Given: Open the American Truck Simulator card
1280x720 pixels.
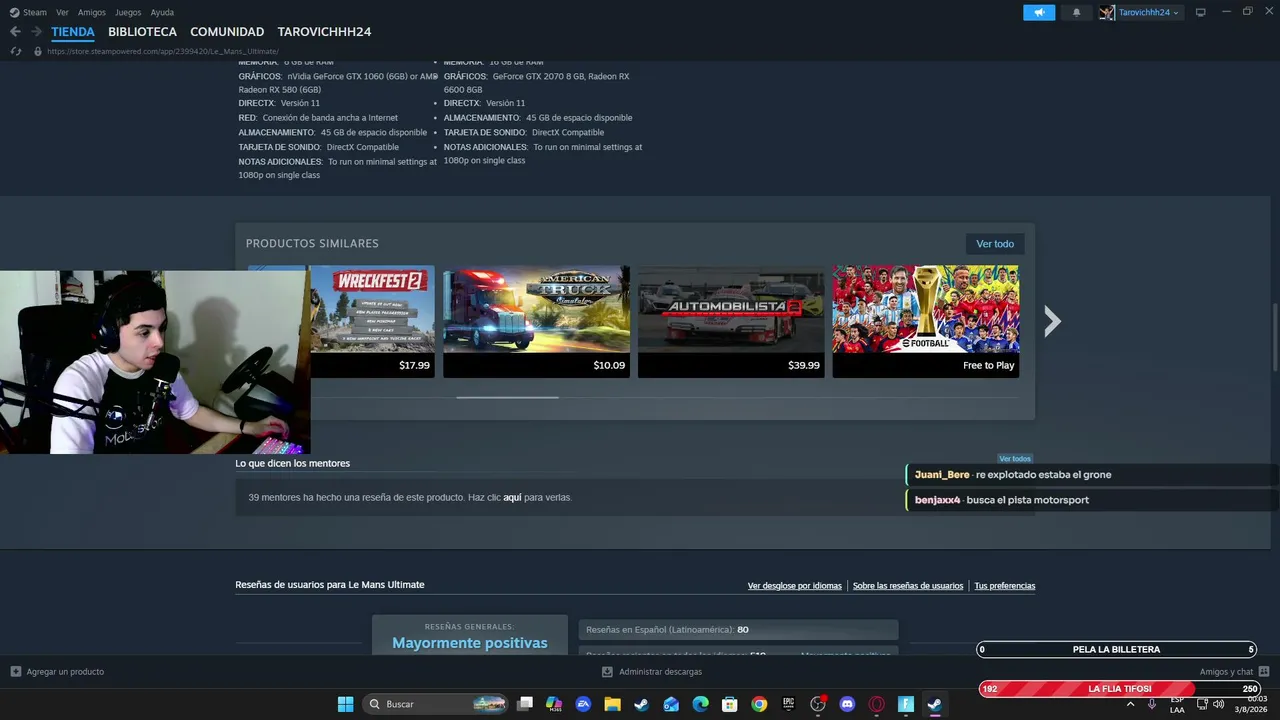Looking at the screenshot, I should 536,321.
